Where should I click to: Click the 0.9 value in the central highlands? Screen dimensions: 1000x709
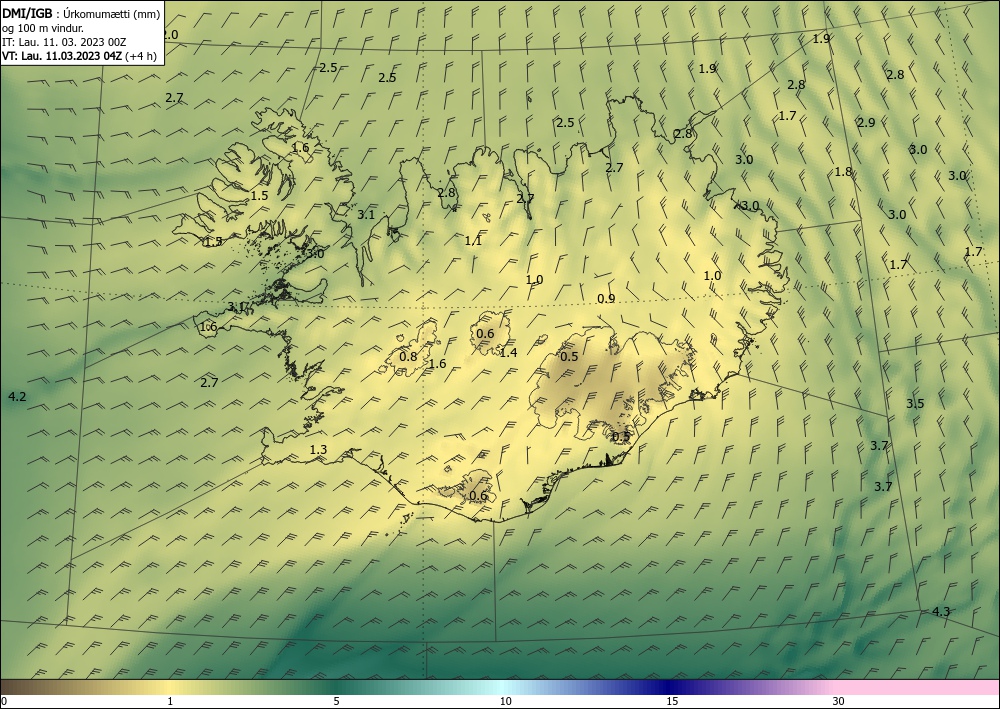607,298
